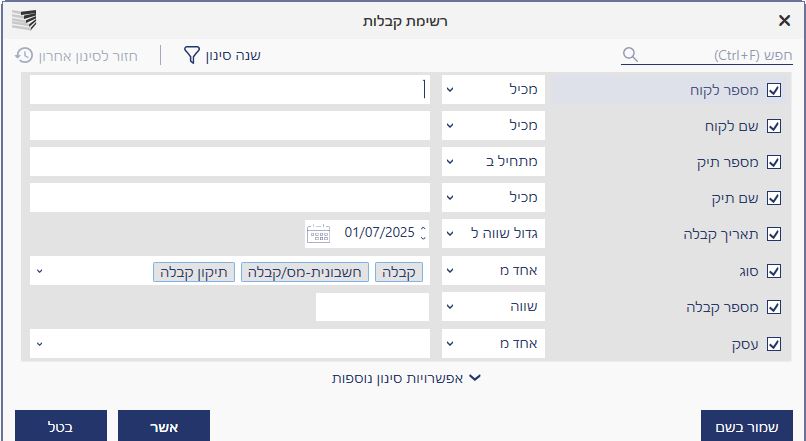The width and height of the screenshot is (806, 441).
Task: Click the שמור בשם button
Action: tap(746, 427)
